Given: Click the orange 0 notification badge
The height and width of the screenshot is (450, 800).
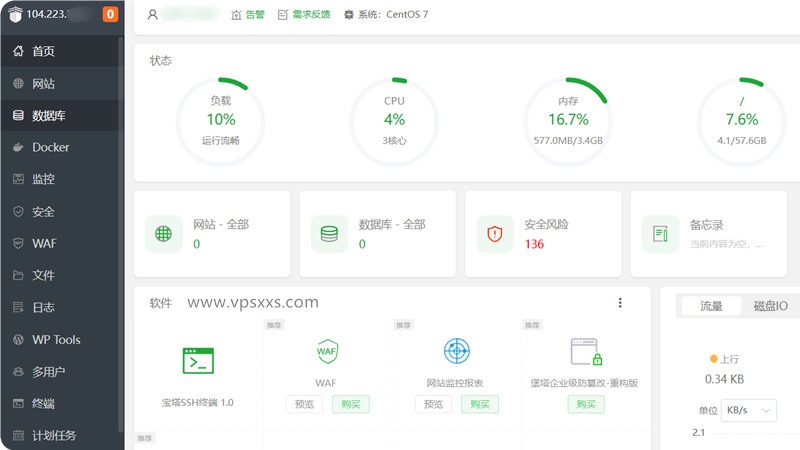Looking at the screenshot, I should coord(110,14).
